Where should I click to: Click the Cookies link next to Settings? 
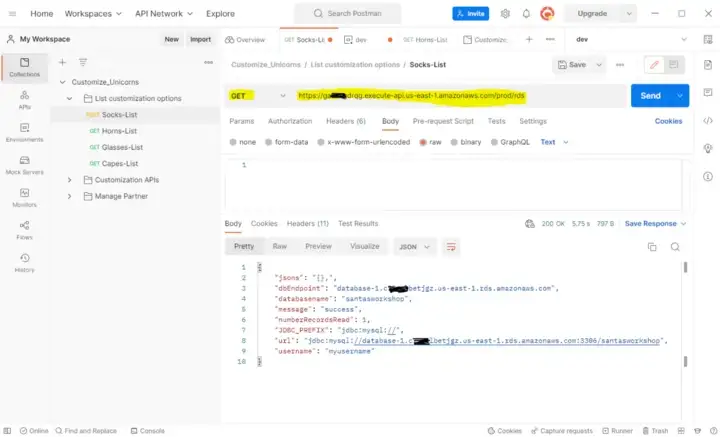coord(668,121)
